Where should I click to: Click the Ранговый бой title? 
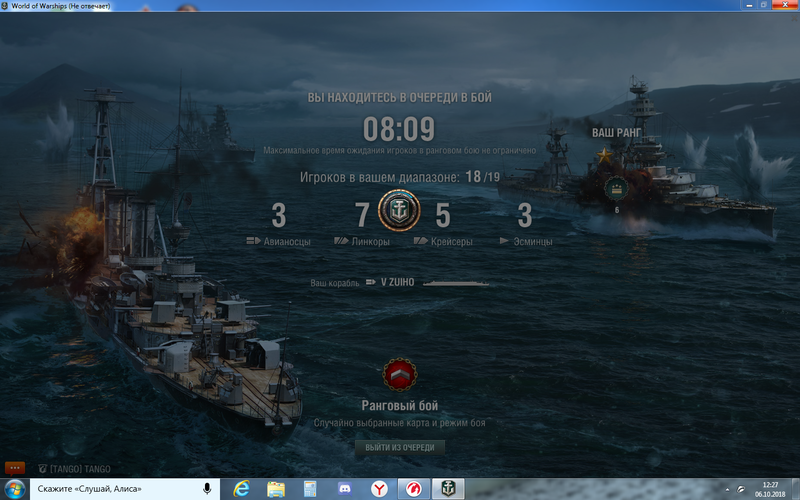(x=399, y=406)
